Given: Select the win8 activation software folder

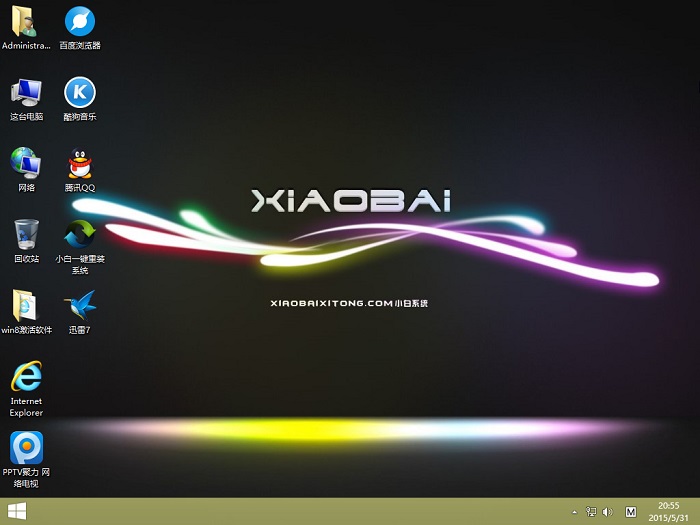Looking at the screenshot, I should (26, 306).
